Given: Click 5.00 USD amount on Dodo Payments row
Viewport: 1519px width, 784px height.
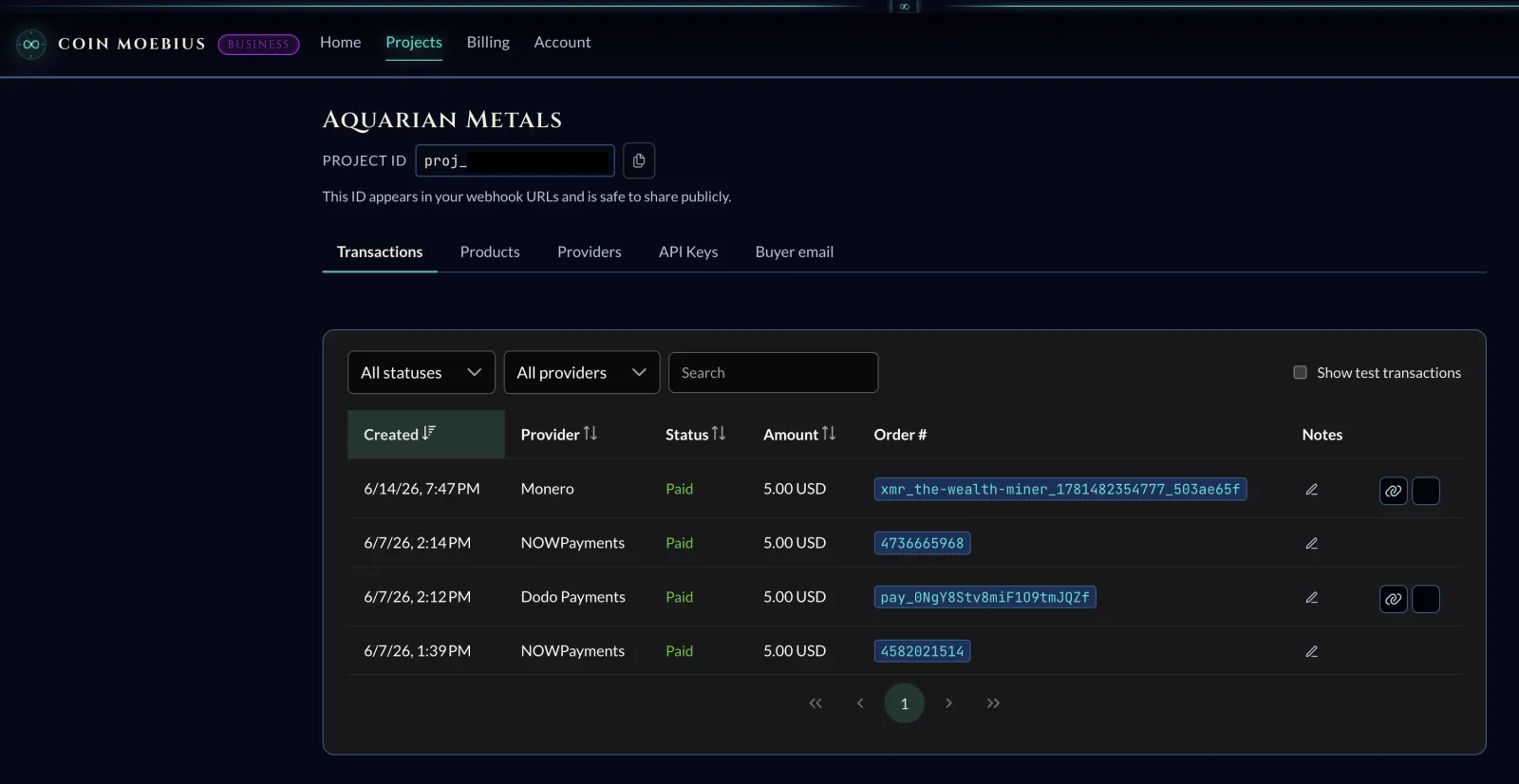Looking at the screenshot, I should tap(795, 597).
